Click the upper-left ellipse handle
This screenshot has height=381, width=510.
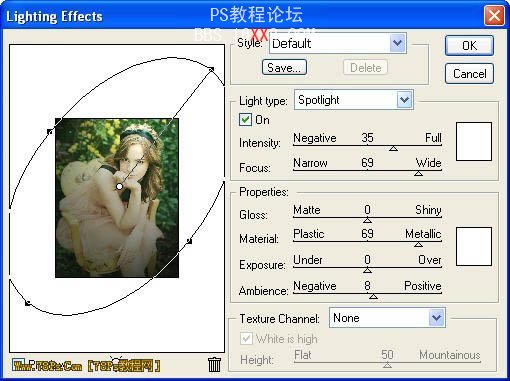click(50, 132)
